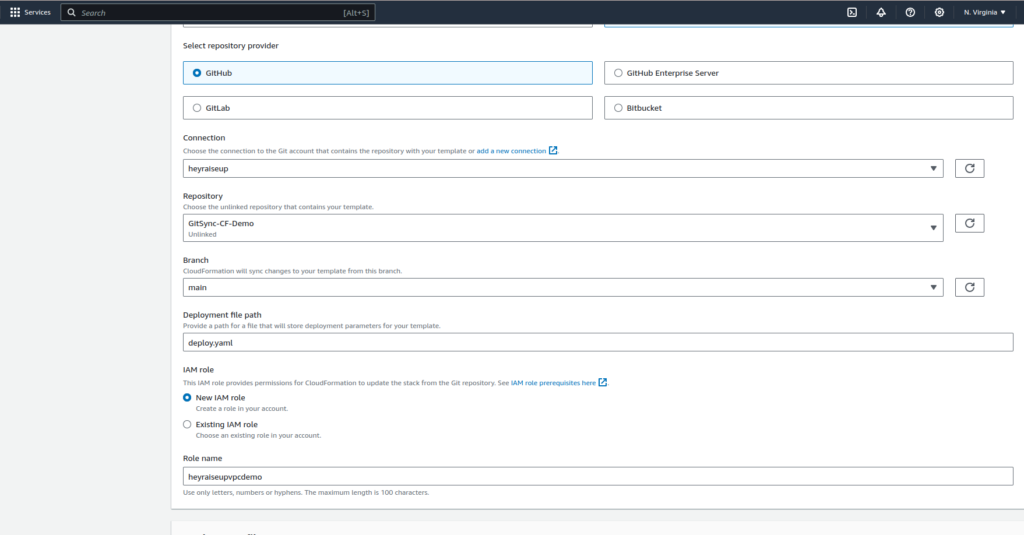
Task: Open the settings gear icon
Action: [939, 12]
